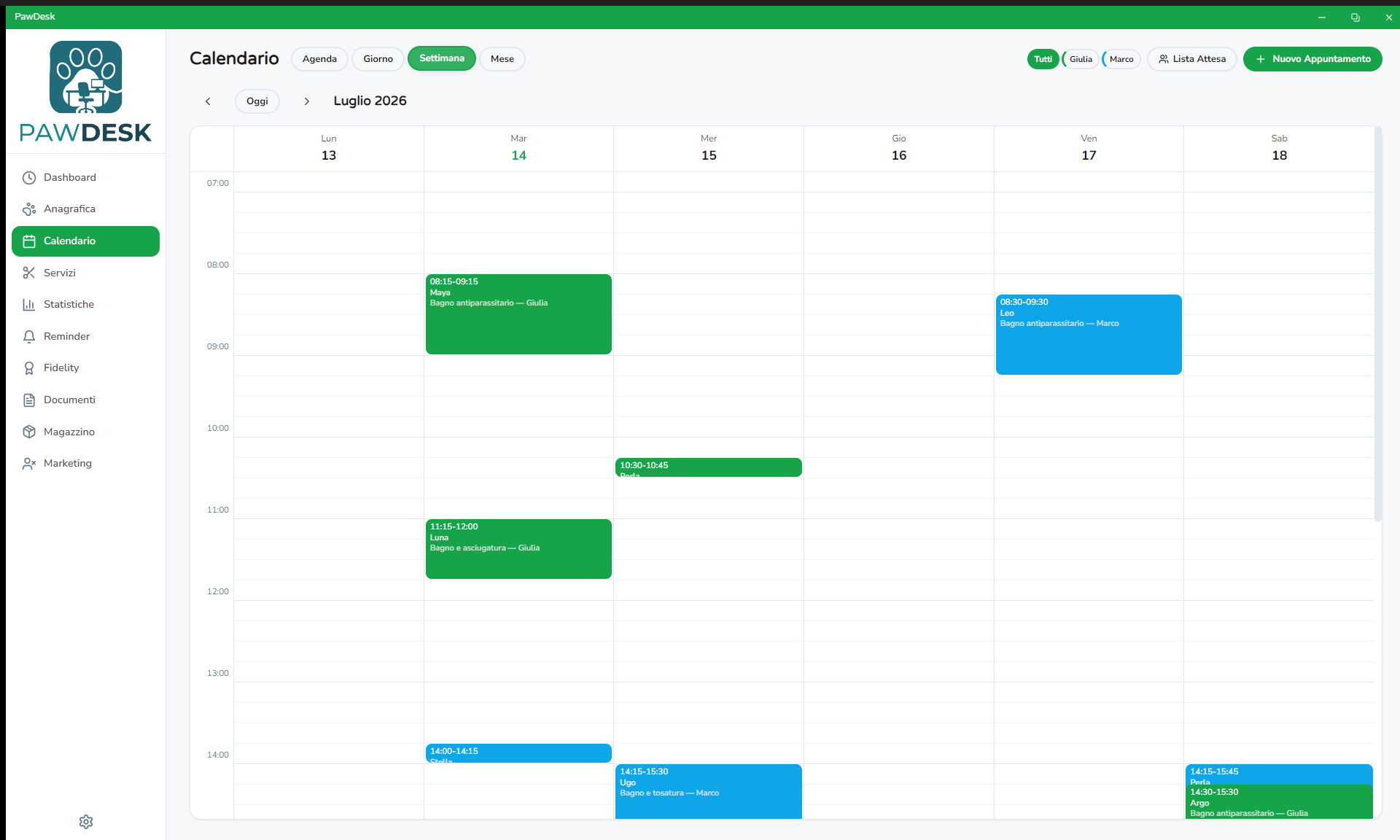Open Leo 08:30-09:30 appointment
Viewport: 1400px width, 840px height.
coord(1089,335)
